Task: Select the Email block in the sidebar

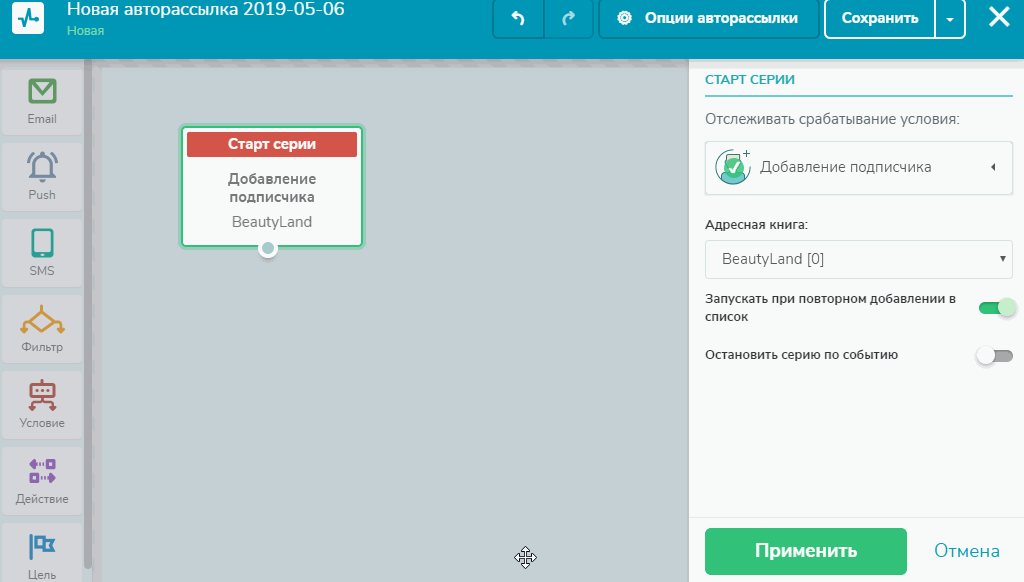Action: (42, 100)
